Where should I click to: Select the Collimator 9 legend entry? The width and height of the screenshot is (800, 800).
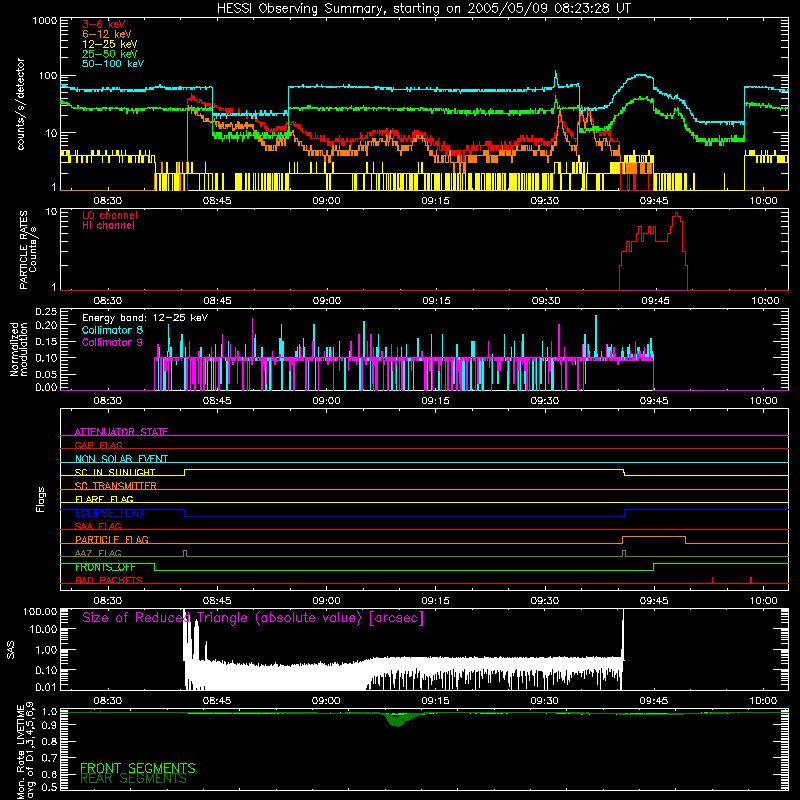pos(112,342)
